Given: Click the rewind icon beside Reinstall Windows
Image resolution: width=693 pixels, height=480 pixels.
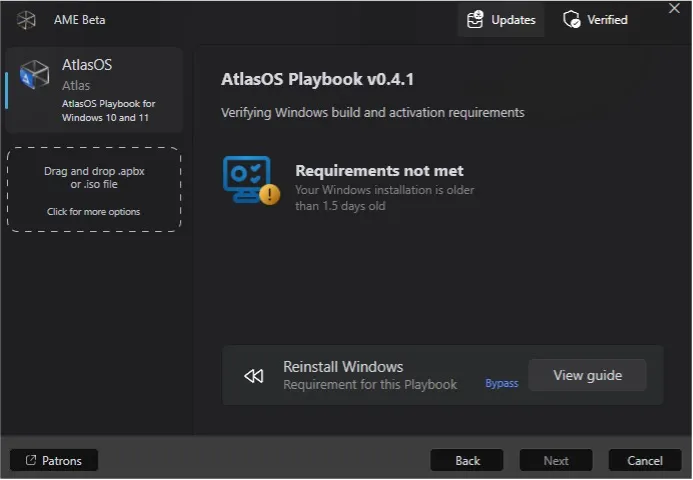Looking at the screenshot, I should (254, 376).
